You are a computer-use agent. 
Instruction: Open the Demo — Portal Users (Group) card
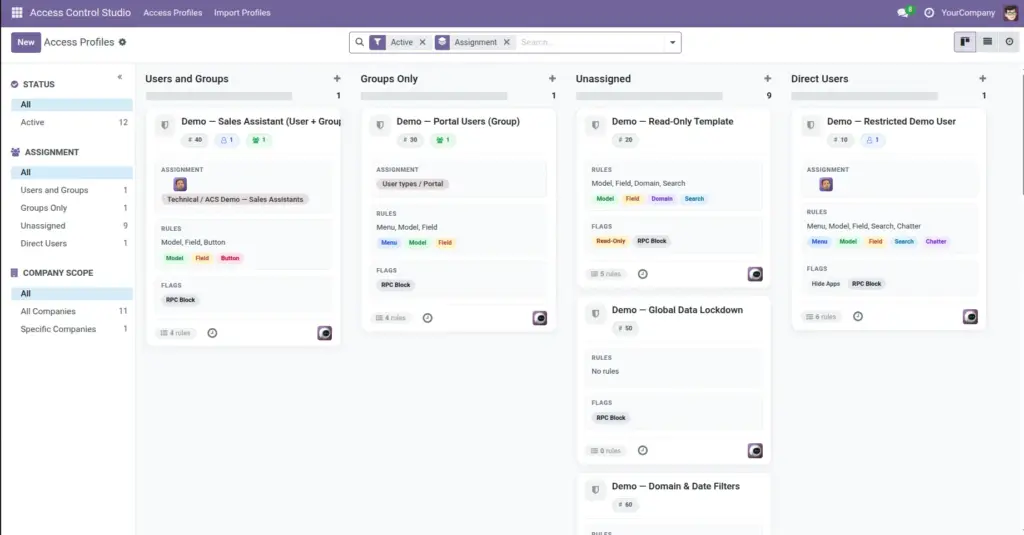tap(458, 122)
